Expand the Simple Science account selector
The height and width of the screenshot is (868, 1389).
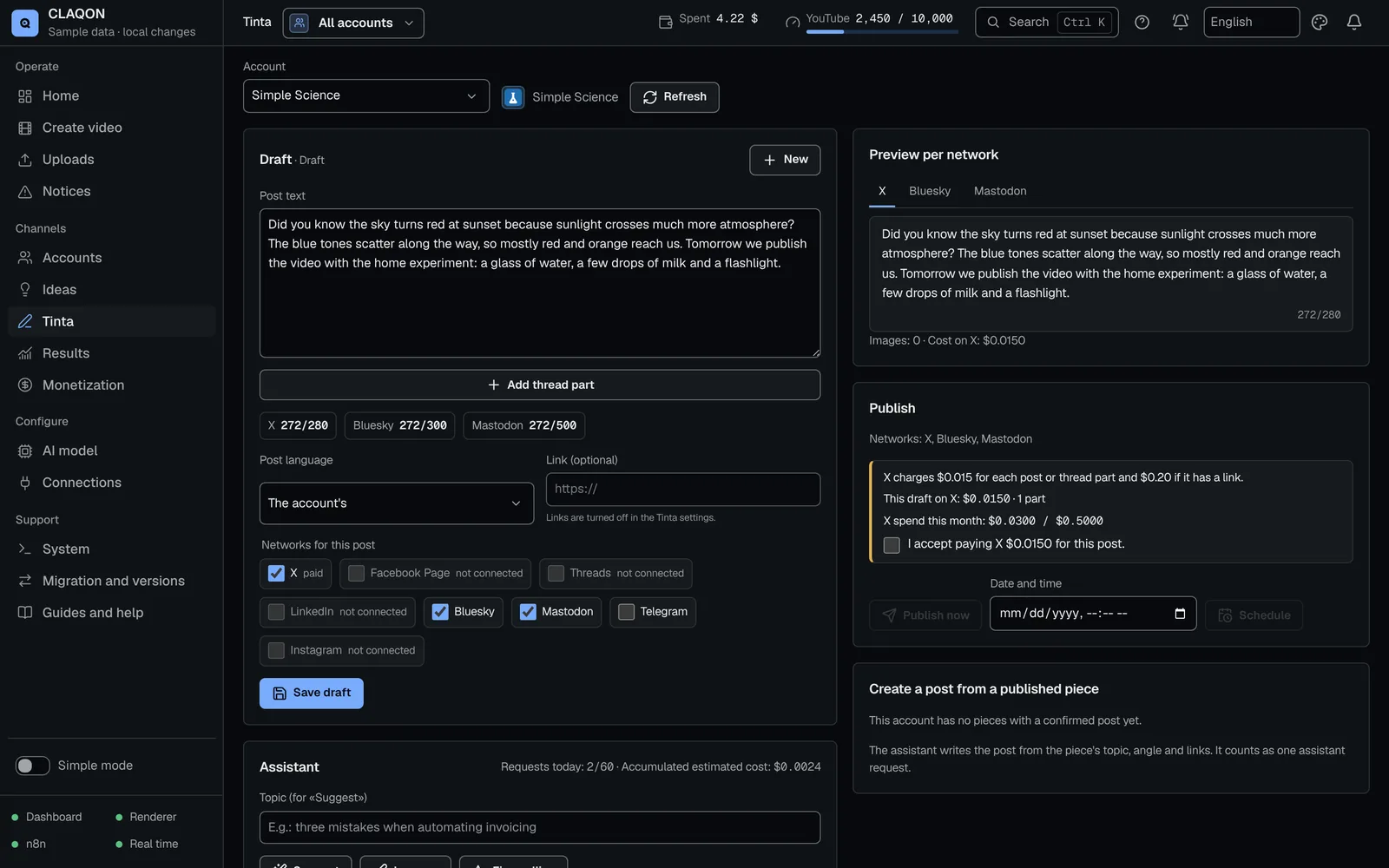(x=365, y=95)
